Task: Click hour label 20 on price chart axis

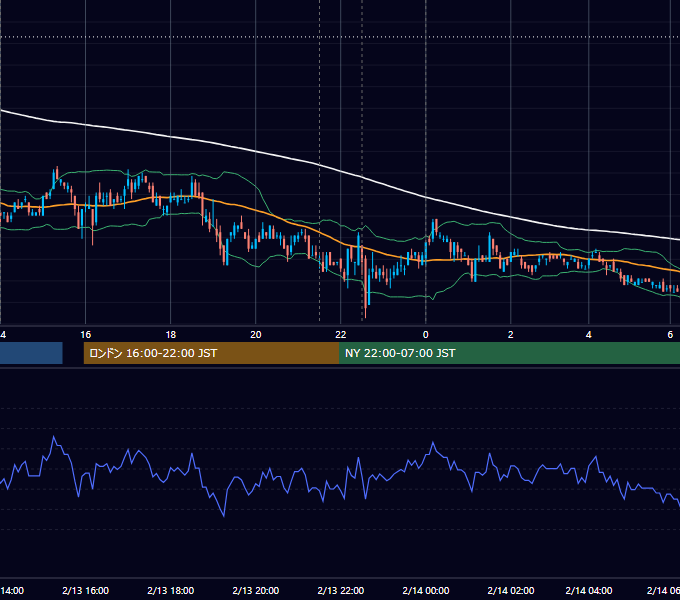Action: pyautogui.click(x=255, y=335)
